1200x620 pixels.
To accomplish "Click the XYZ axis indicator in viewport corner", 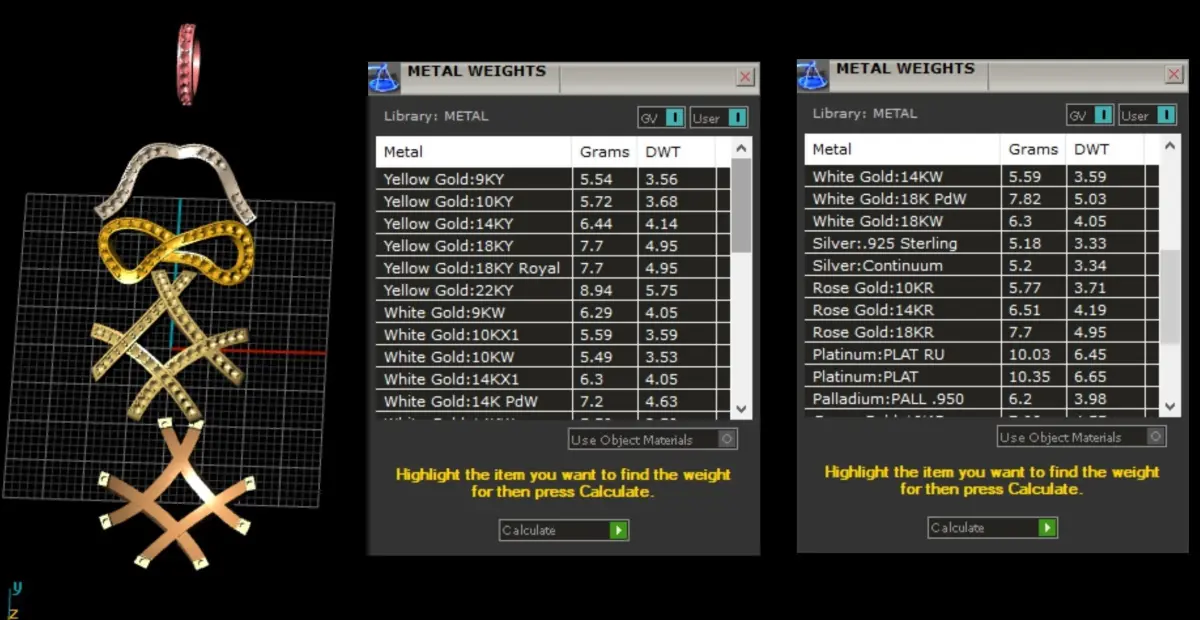I will [13, 601].
